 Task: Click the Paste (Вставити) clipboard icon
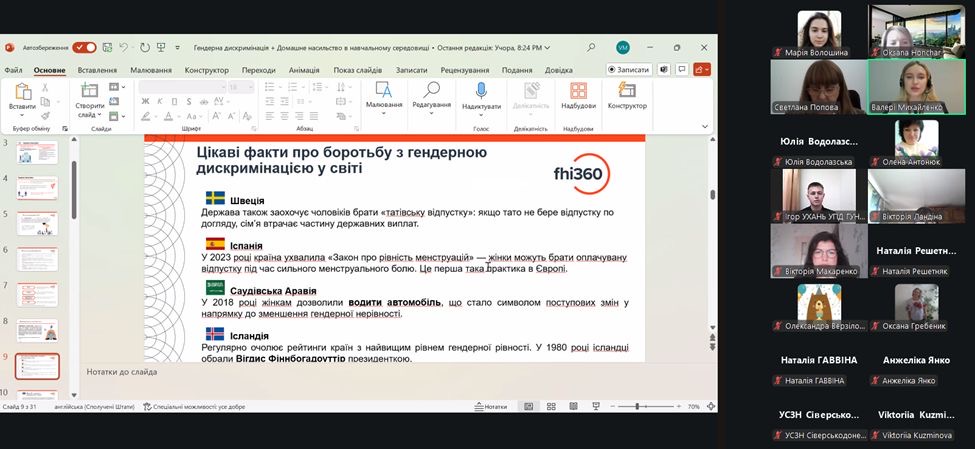pyautogui.click(x=22, y=92)
